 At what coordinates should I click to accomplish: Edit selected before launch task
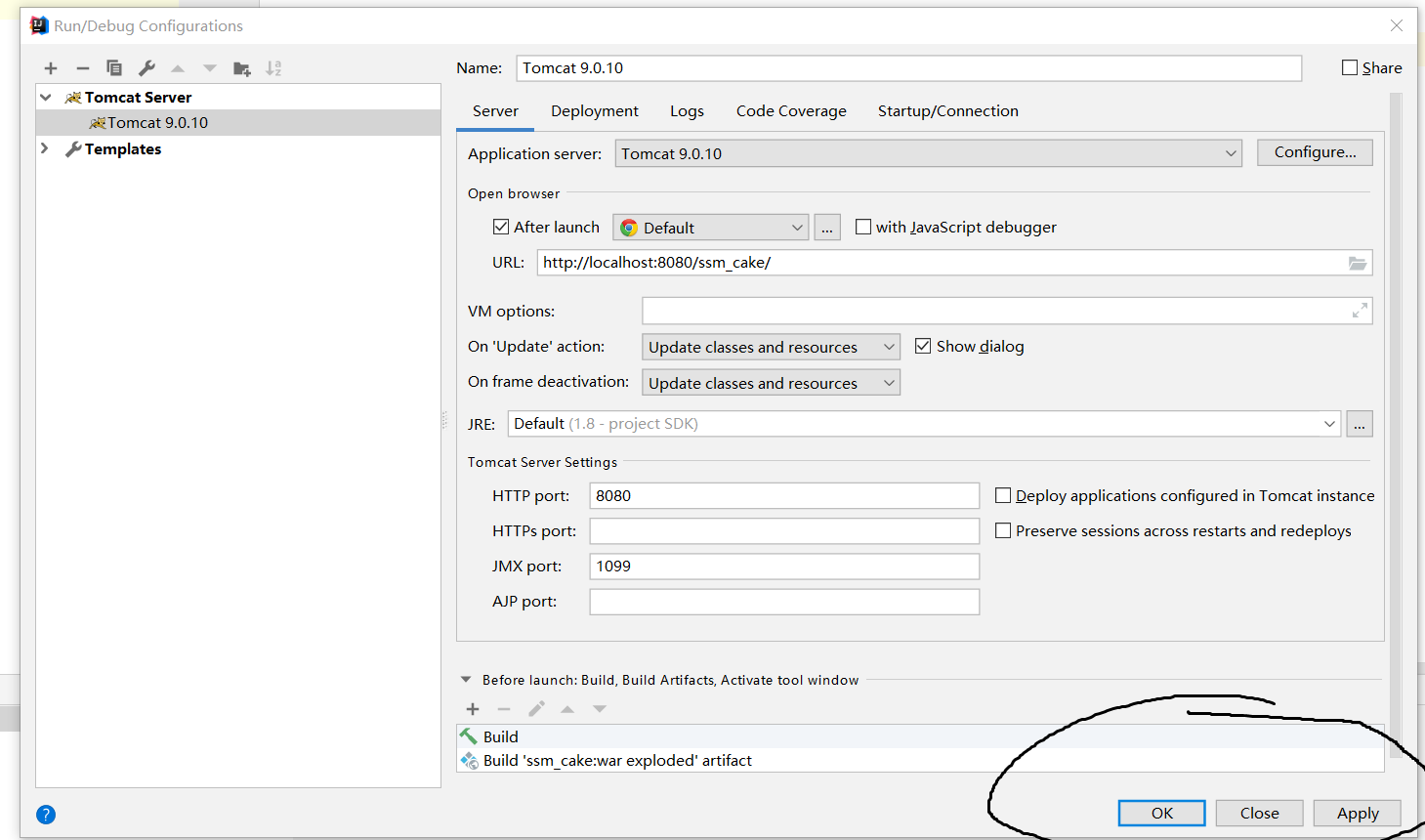click(x=536, y=709)
